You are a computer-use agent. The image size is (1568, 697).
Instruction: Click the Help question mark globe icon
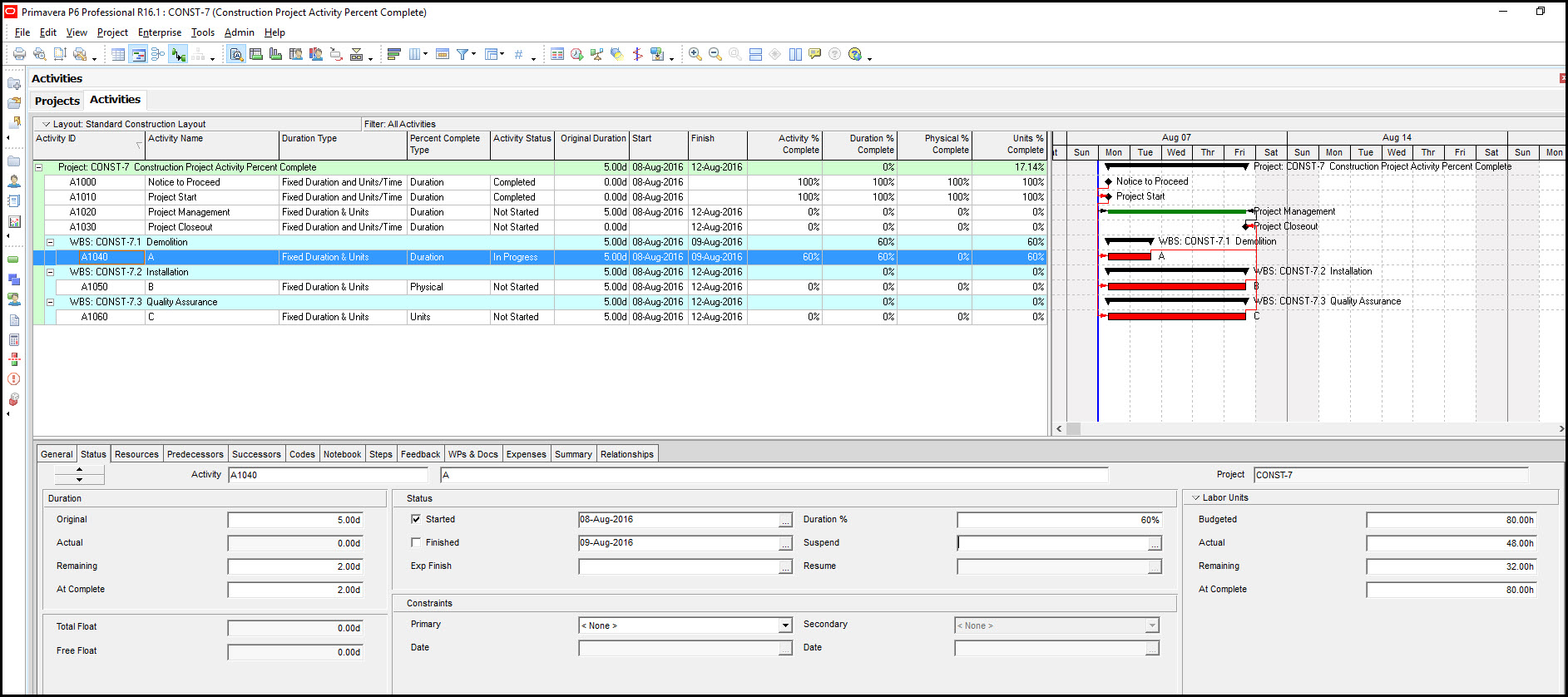(855, 54)
